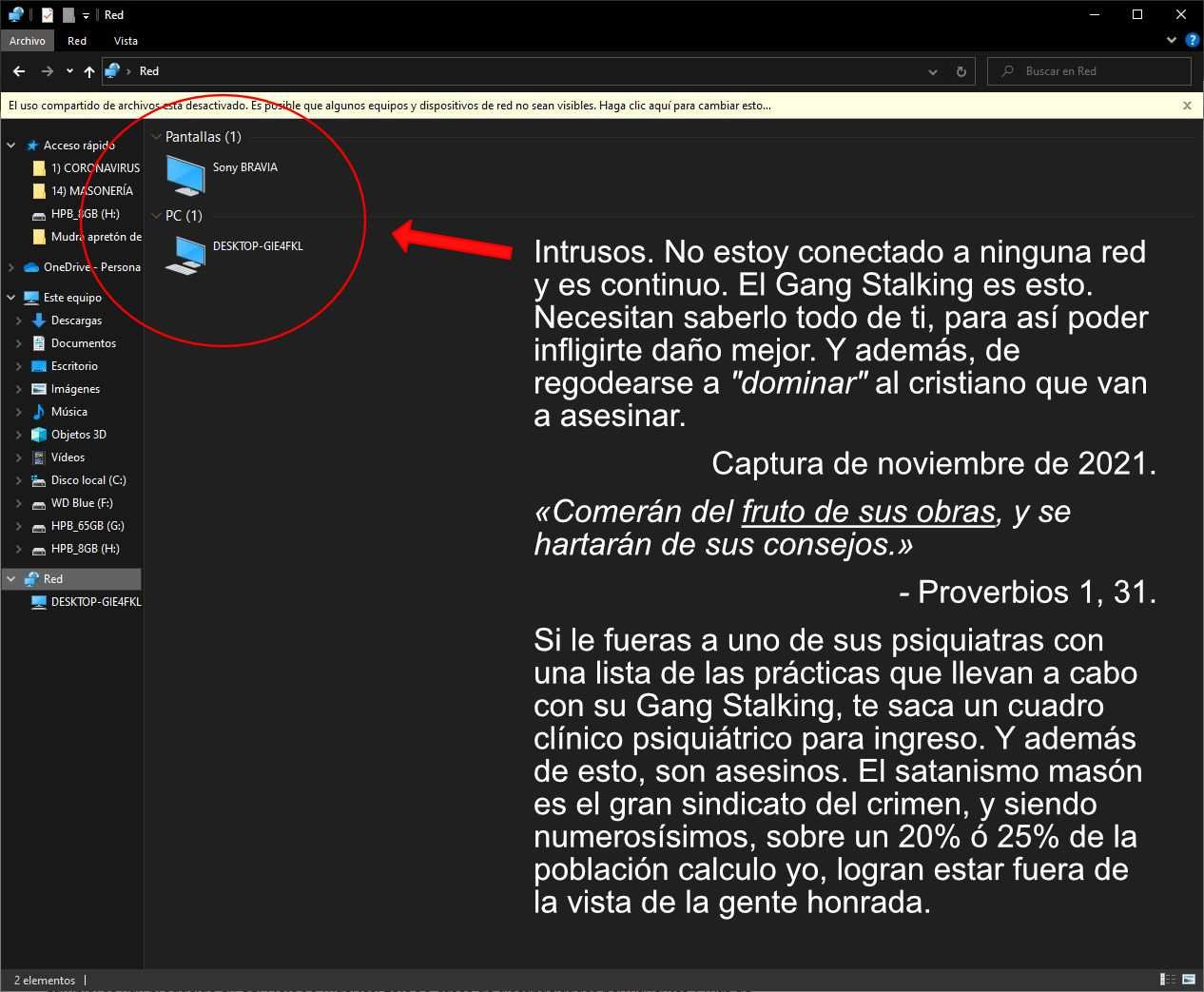Click the Buscar en Red search field
Image resolution: width=1204 pixels, height=992 pixels.
[1094, 71]
